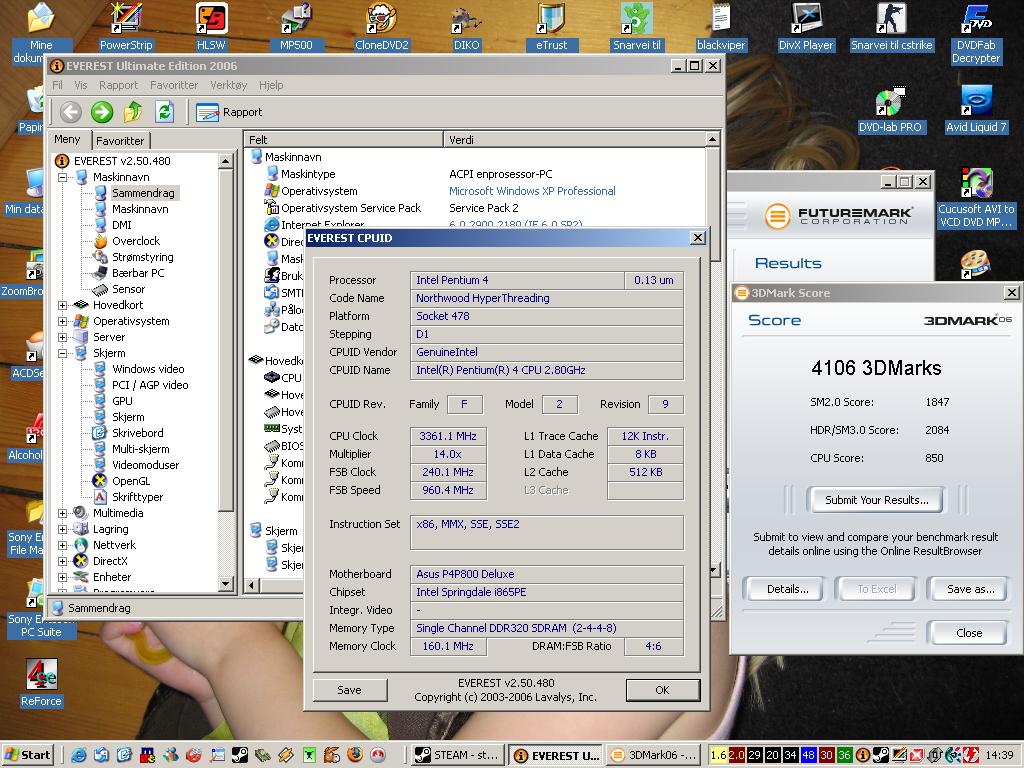Open the Windows Start button

click(29, 755)
